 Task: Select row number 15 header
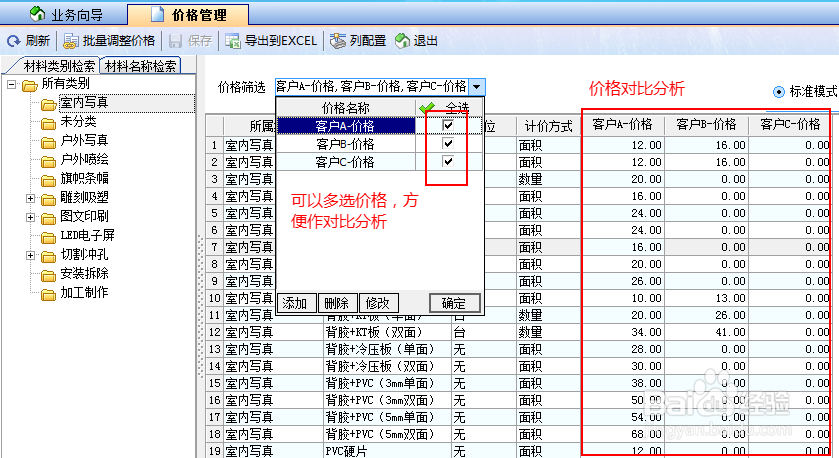tap(215, 383)
